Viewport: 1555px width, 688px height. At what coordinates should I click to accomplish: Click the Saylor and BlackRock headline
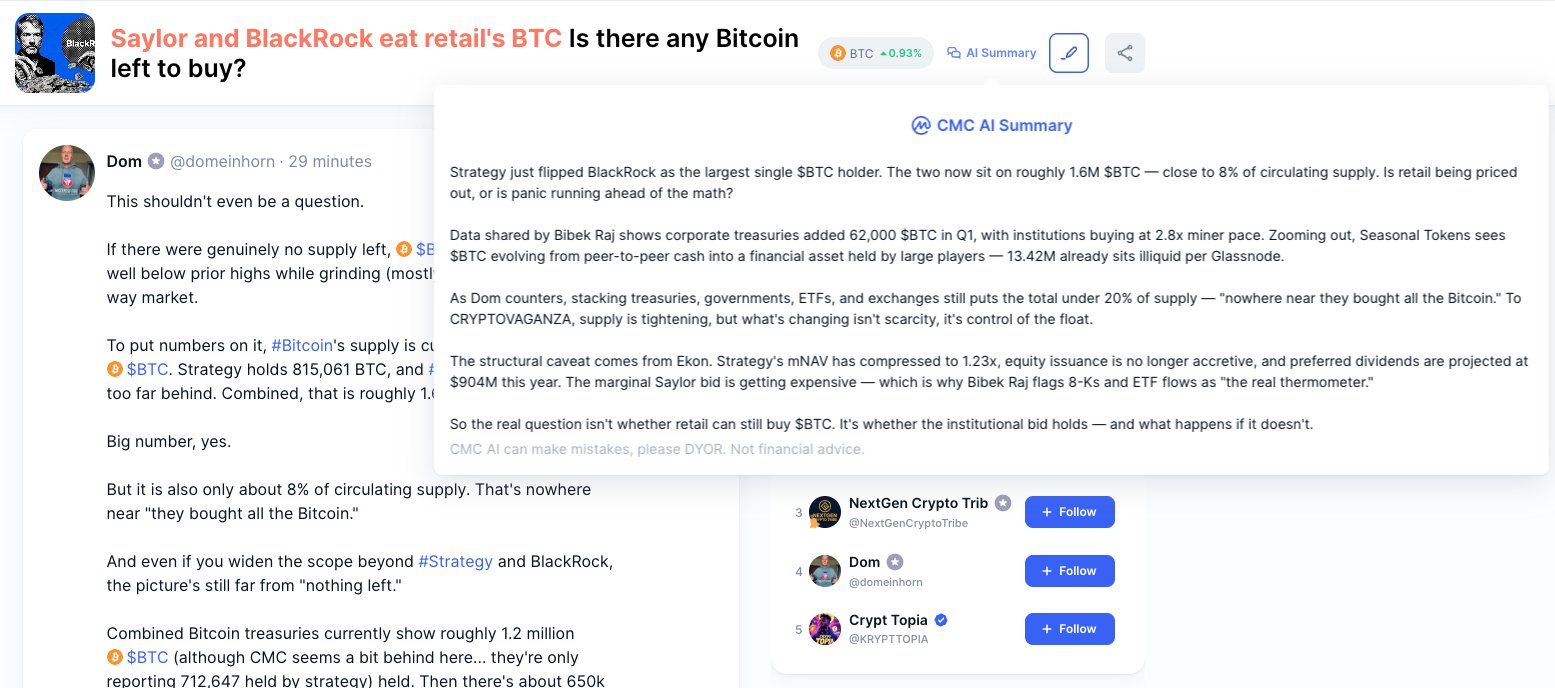tap(336, 39)
